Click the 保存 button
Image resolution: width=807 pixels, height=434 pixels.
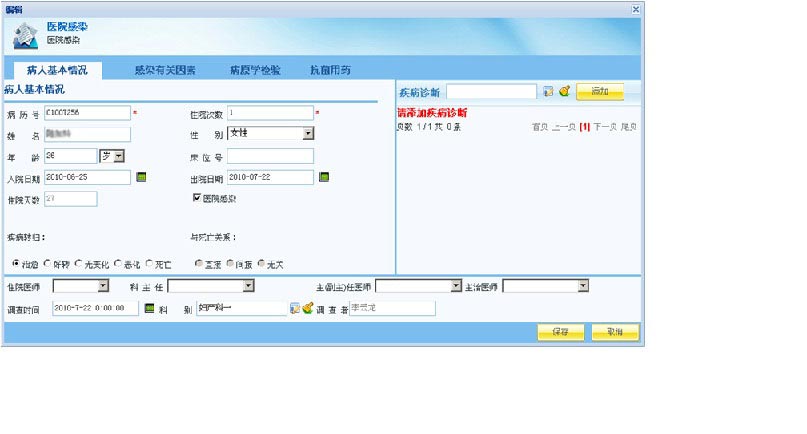(x=560, y=332)
